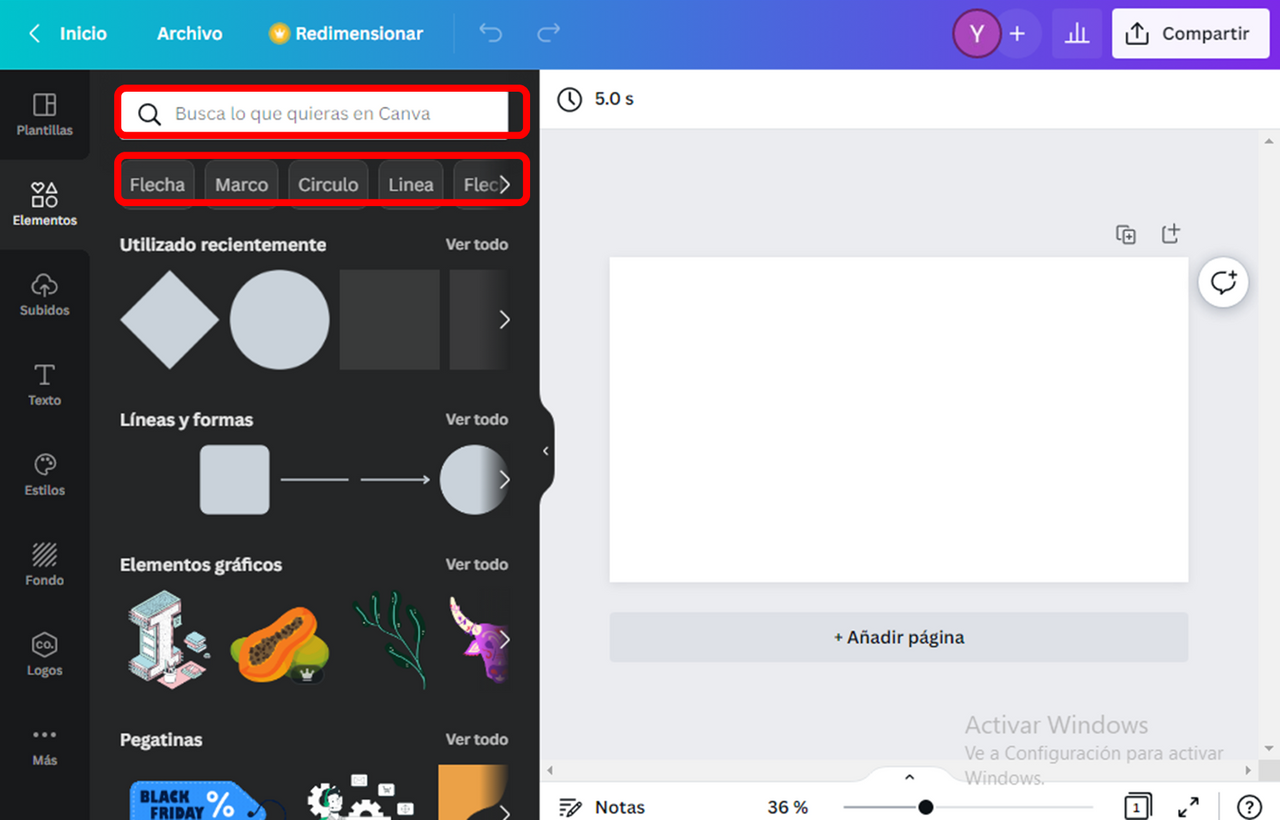The image size is (1280, 820).
Task: Open the help question mark
Action: [1250, 807]
